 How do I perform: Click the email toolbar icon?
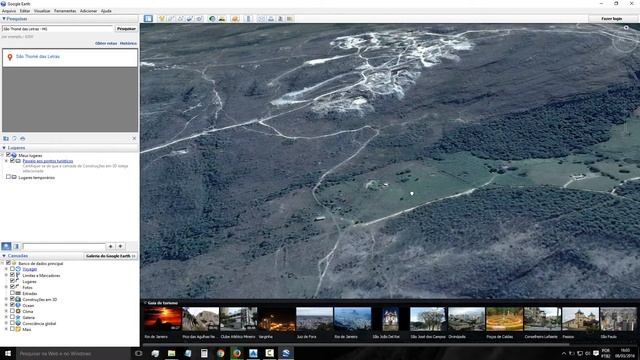[x=261, y=19]
